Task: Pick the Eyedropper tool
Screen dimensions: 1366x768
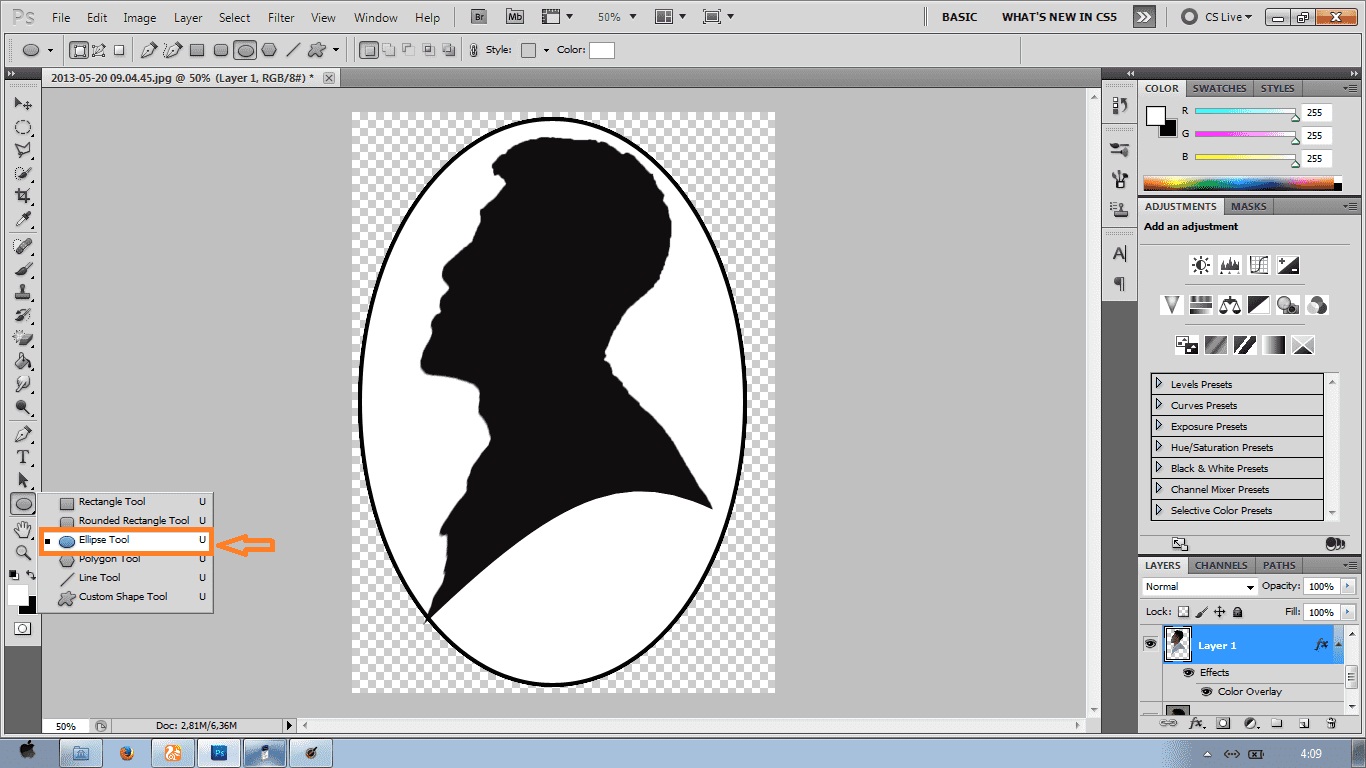Action: click(22, 220)
